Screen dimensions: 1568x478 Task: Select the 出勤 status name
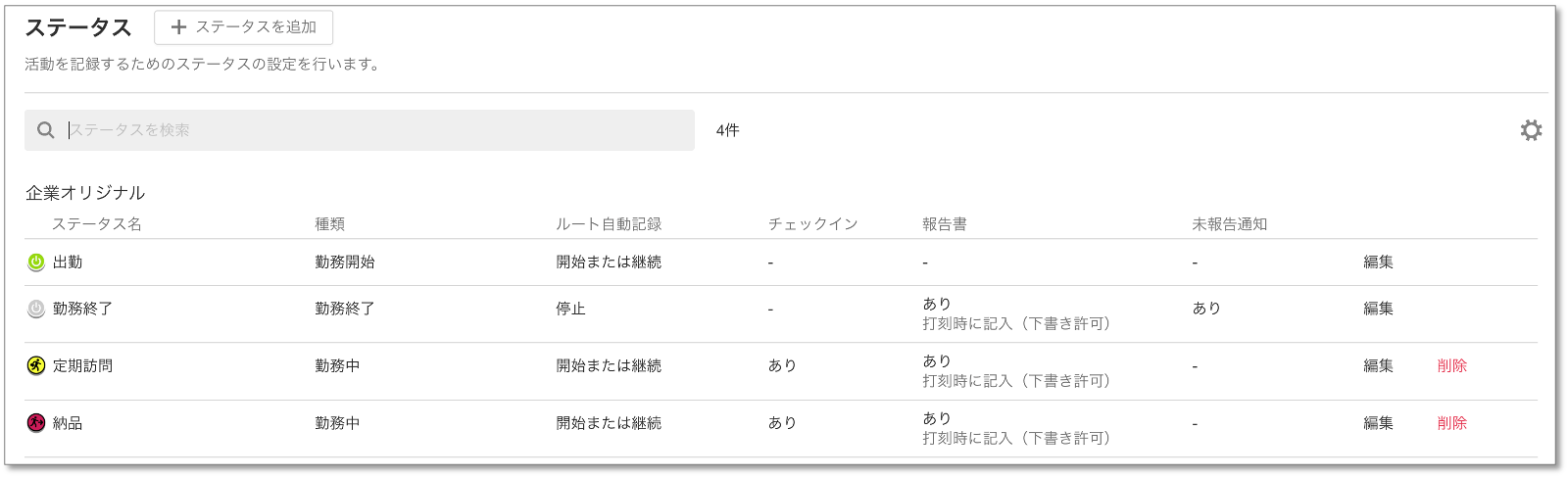tap(68, 263)
